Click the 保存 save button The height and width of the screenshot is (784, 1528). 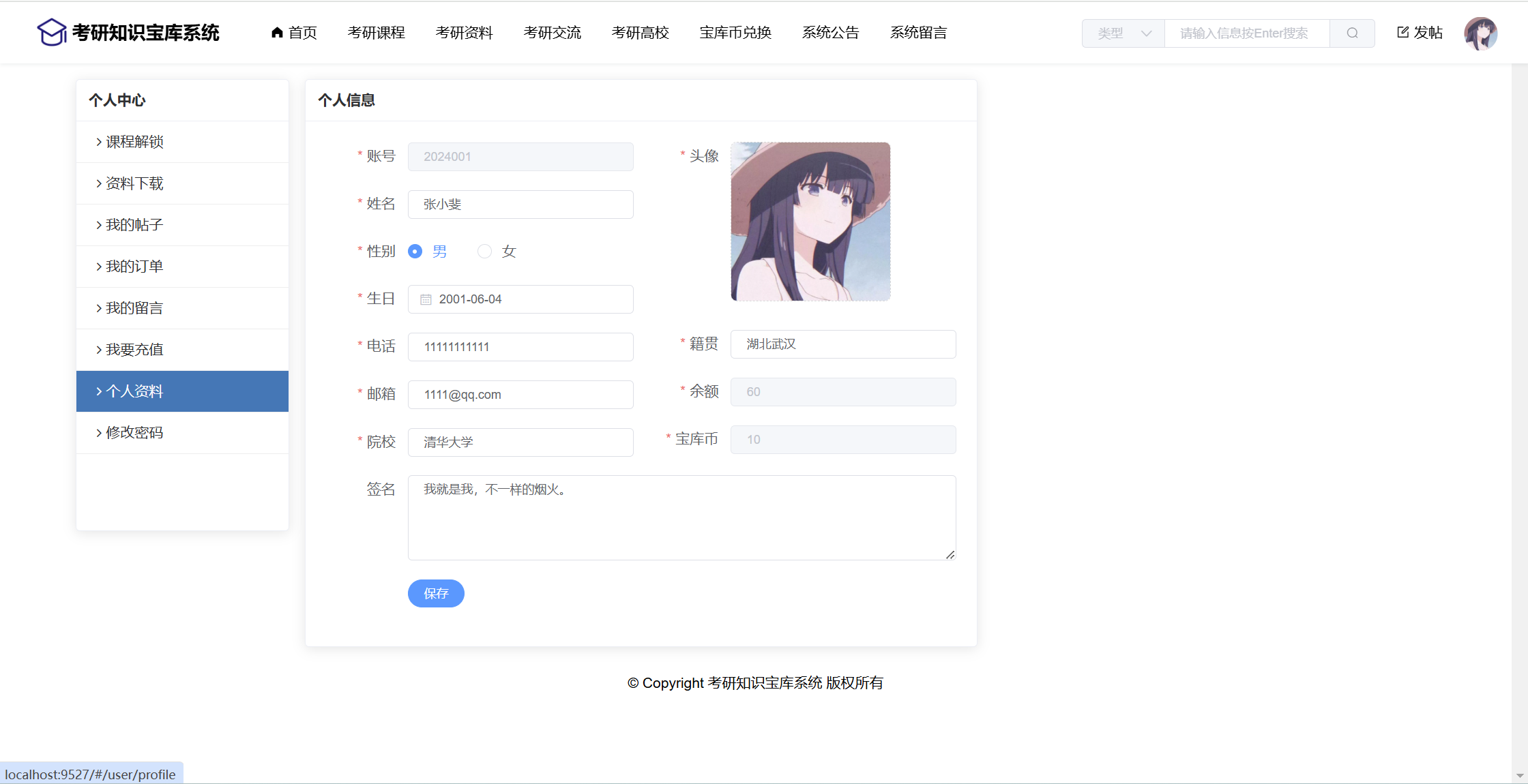tap(436, 593)
